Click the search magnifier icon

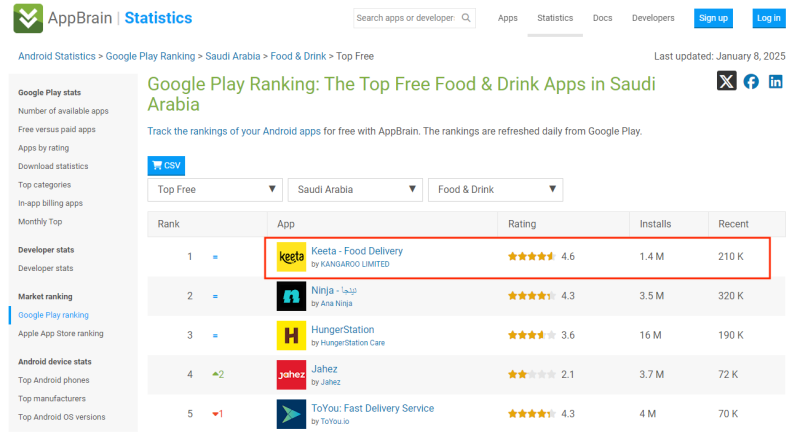(x=466, y=18)
